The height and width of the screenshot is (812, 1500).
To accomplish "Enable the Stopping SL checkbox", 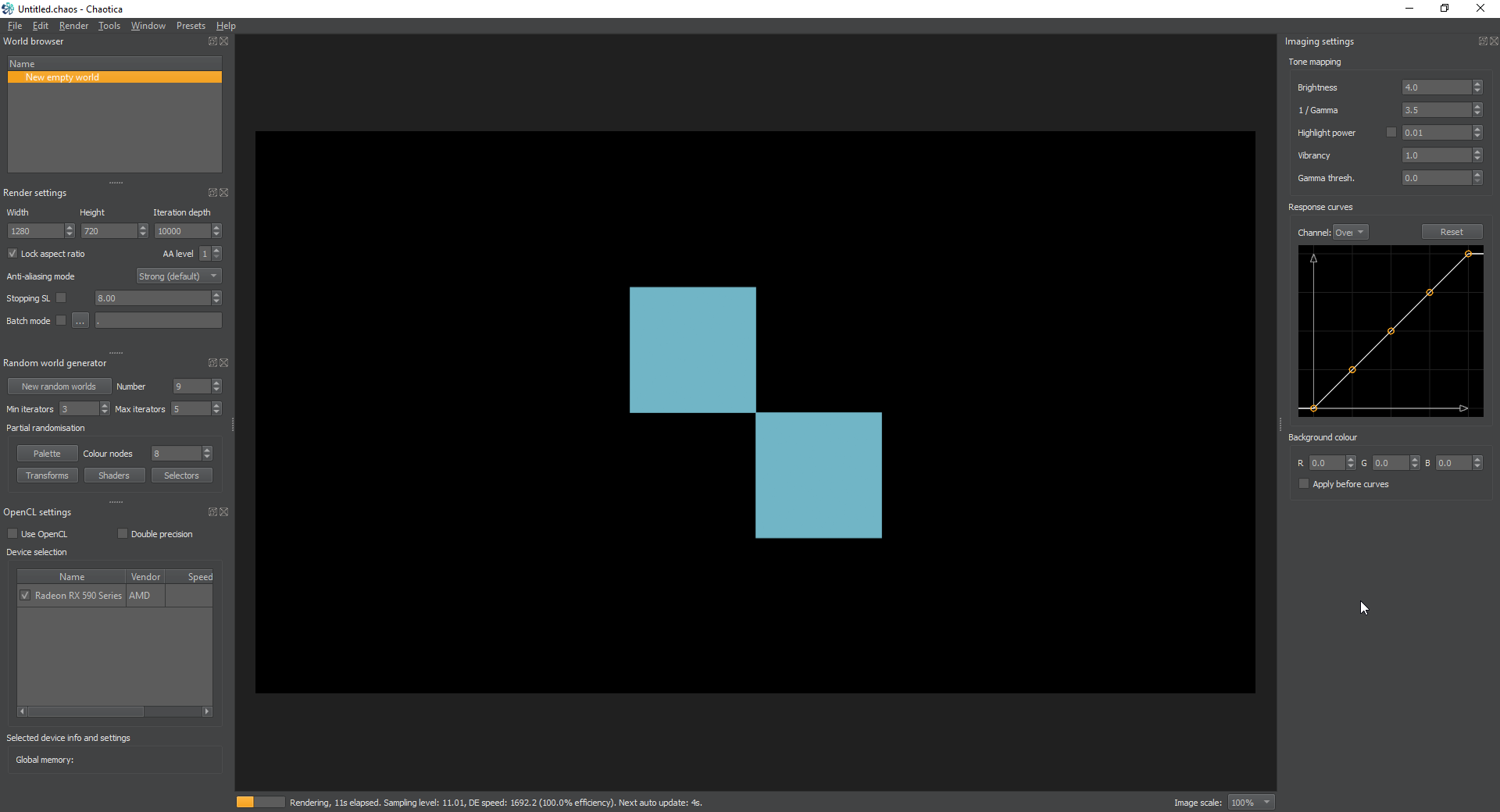I will [x=61, y=298].
